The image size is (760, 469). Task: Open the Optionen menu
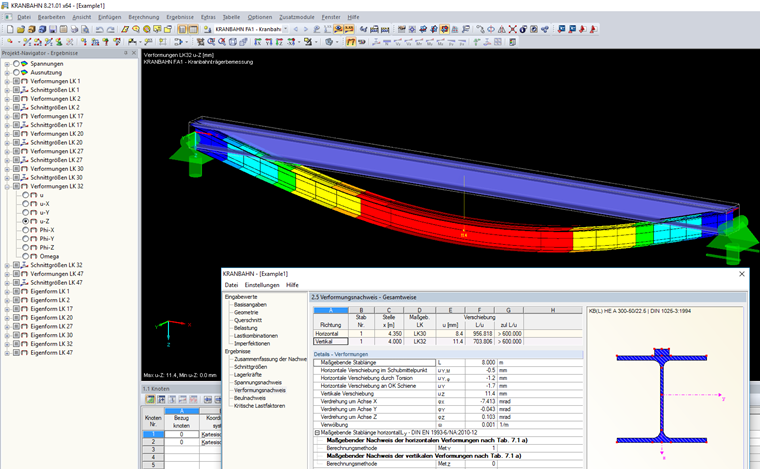click(260, 17)
